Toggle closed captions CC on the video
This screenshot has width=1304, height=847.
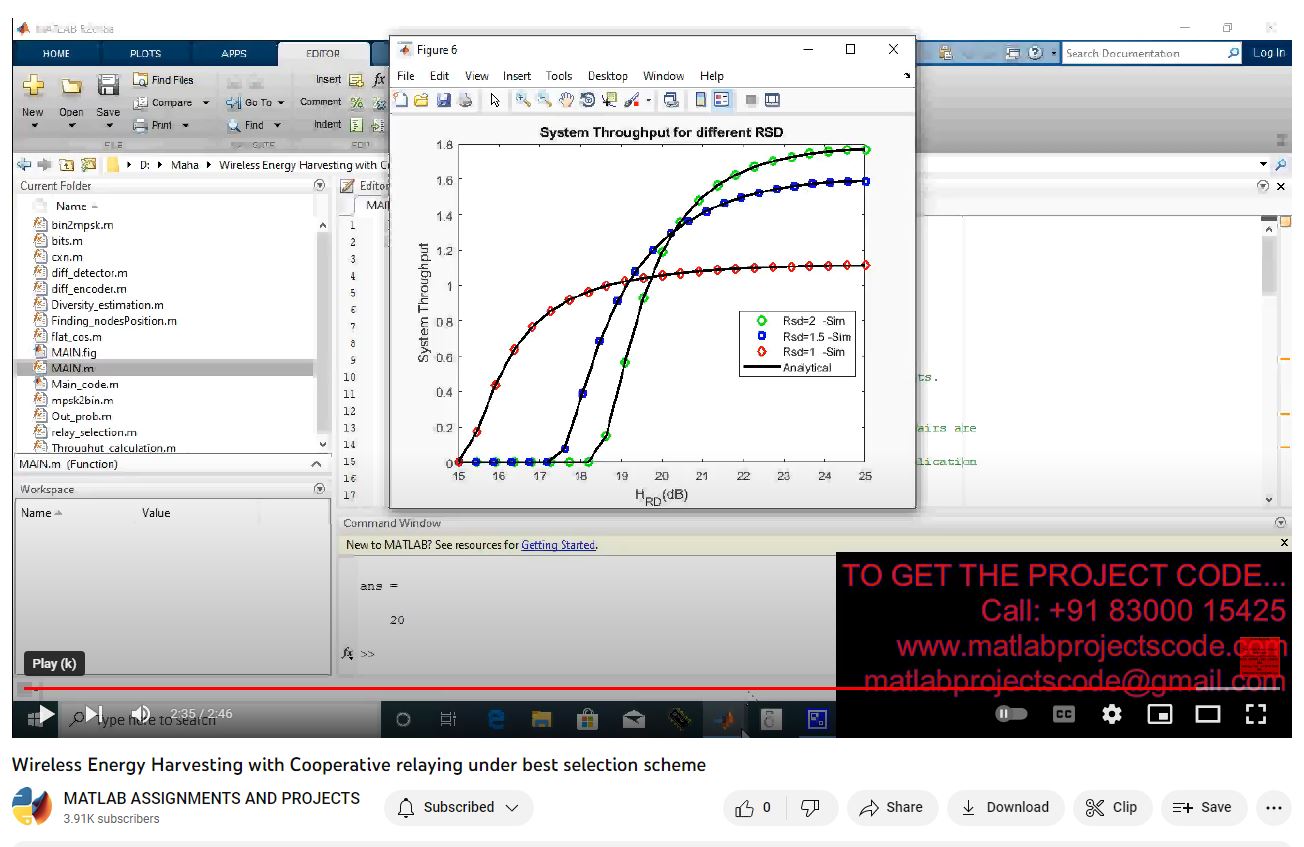coord(1064,714)
